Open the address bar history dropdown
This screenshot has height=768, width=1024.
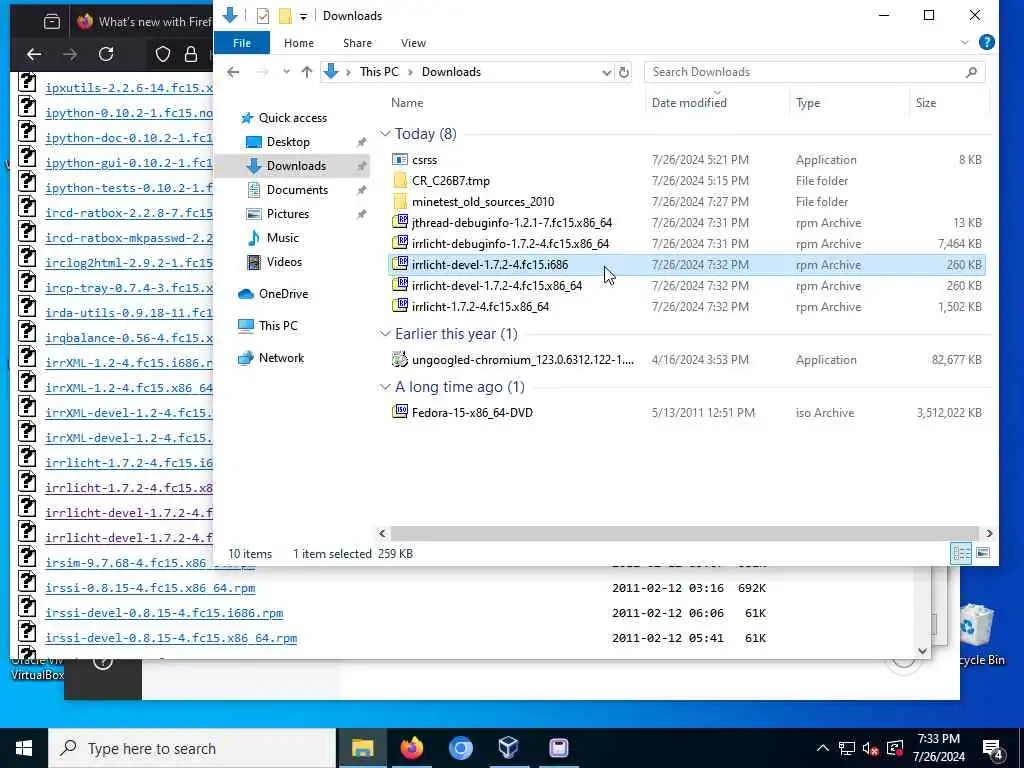[606, 72]
